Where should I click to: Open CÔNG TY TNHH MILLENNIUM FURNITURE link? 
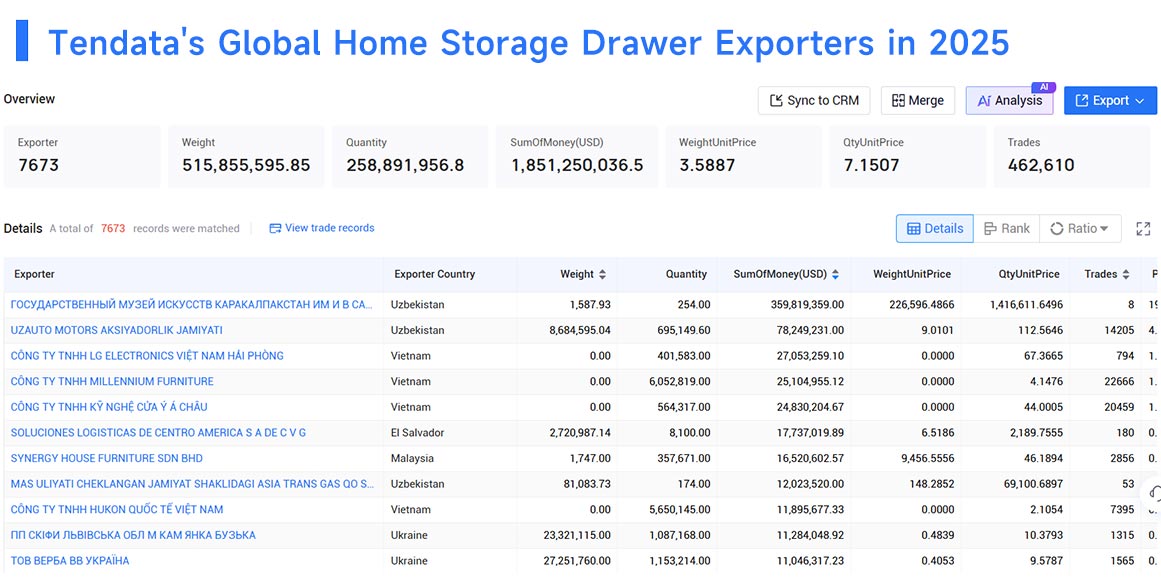pos(112,381)
